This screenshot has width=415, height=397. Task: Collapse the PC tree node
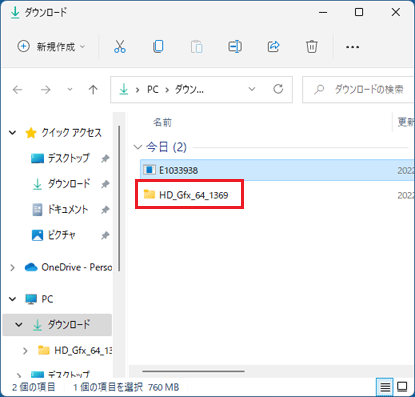pyautogui.click(x=13, y=299)
